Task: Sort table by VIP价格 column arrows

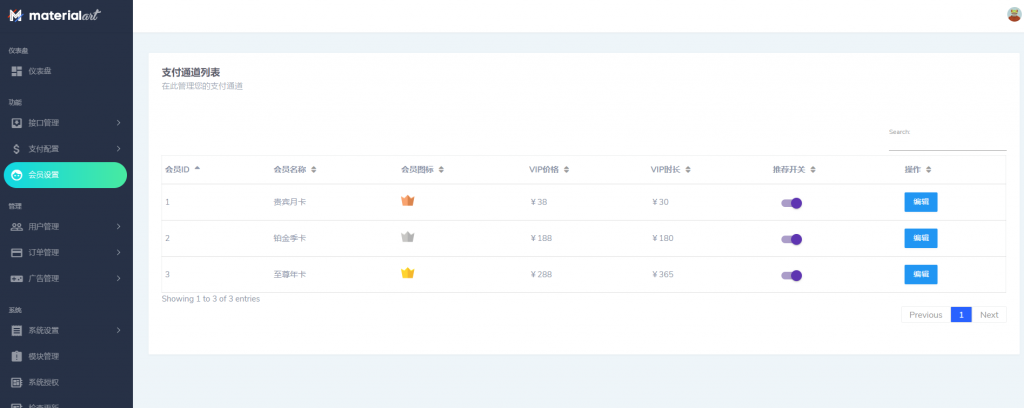Action: (566, 170)
